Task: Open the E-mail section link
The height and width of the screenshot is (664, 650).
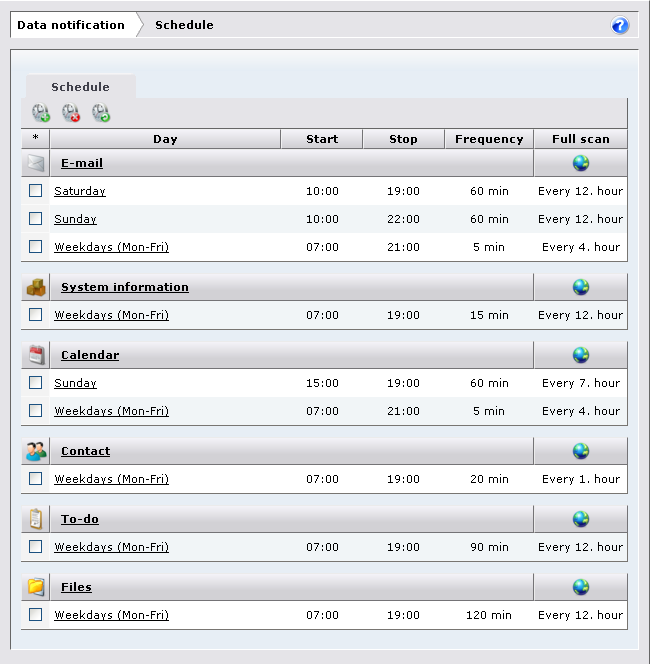Action: pos(82,163)
